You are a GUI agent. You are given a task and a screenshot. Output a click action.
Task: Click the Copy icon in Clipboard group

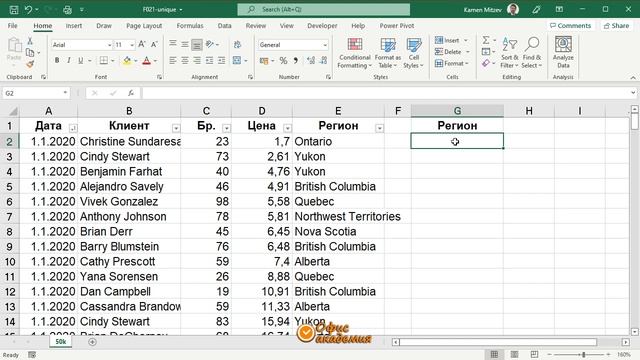30,53
